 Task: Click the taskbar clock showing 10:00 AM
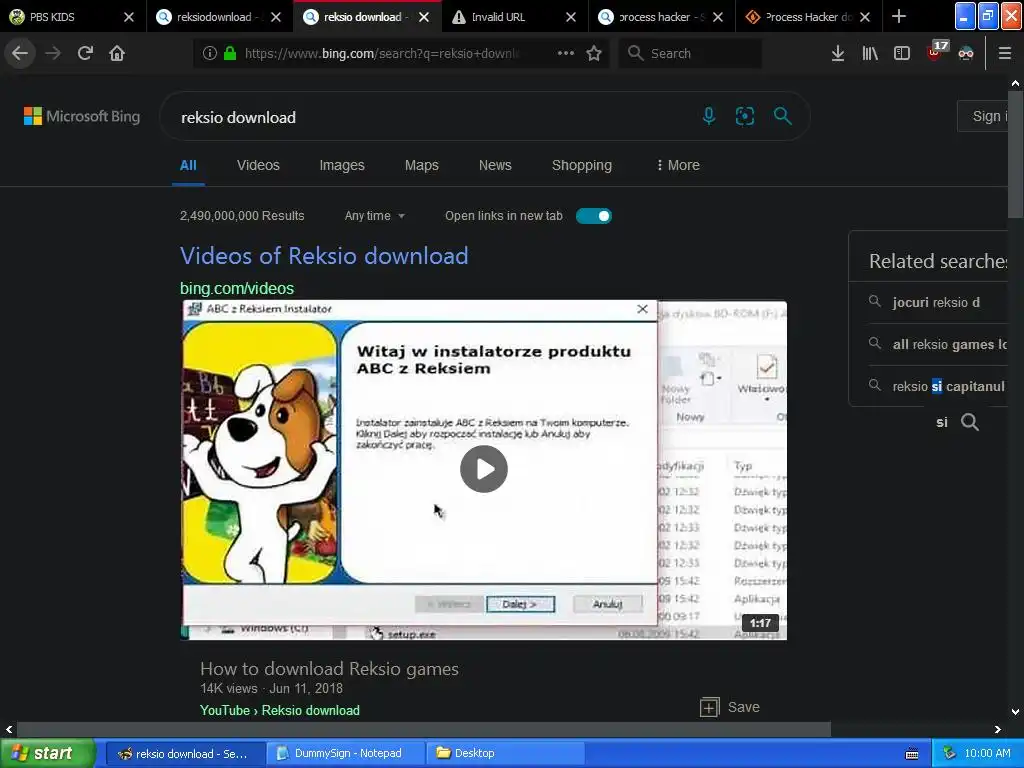tap(987, 753)
